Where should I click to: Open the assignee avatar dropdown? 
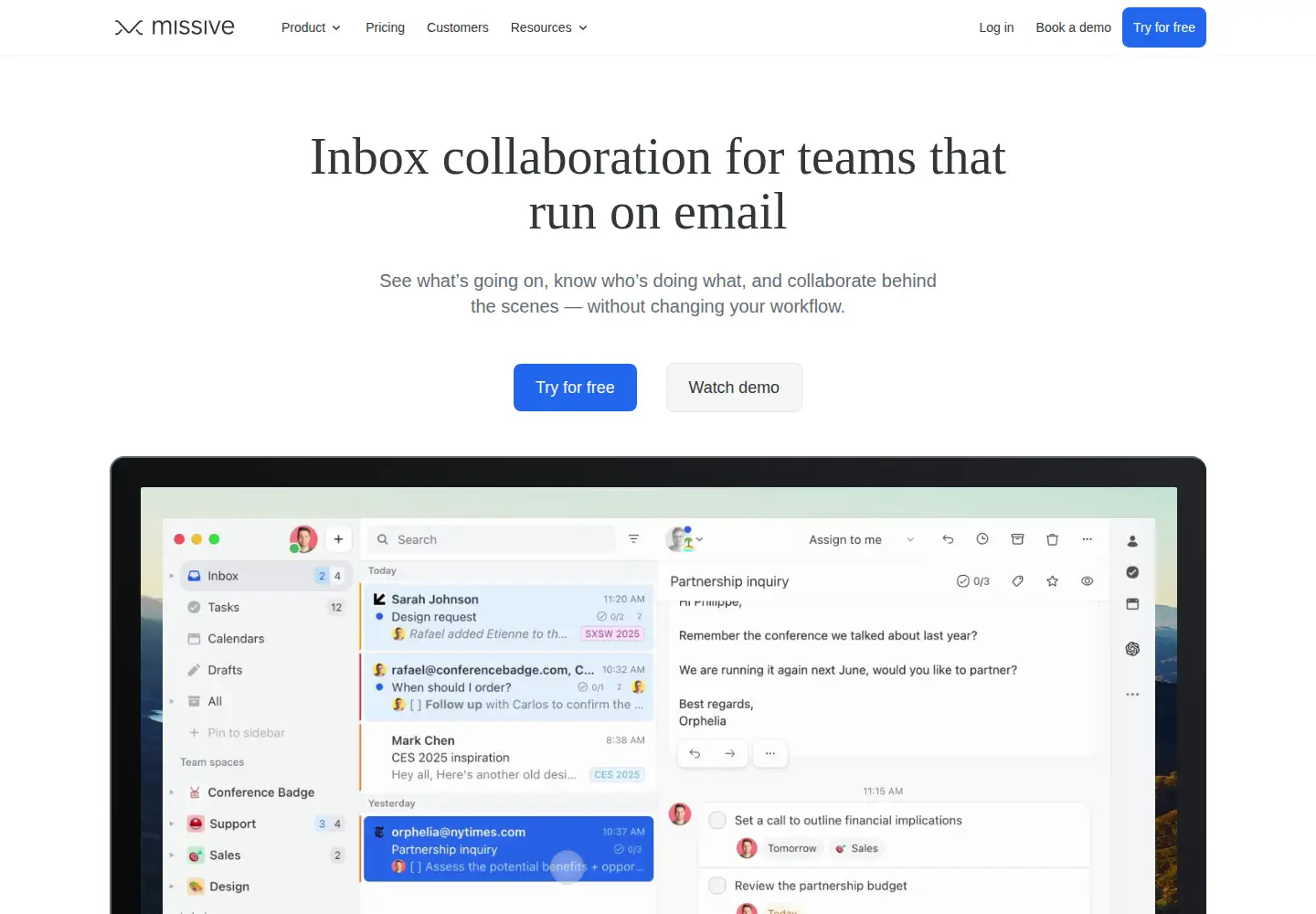(x=685, y=539)
